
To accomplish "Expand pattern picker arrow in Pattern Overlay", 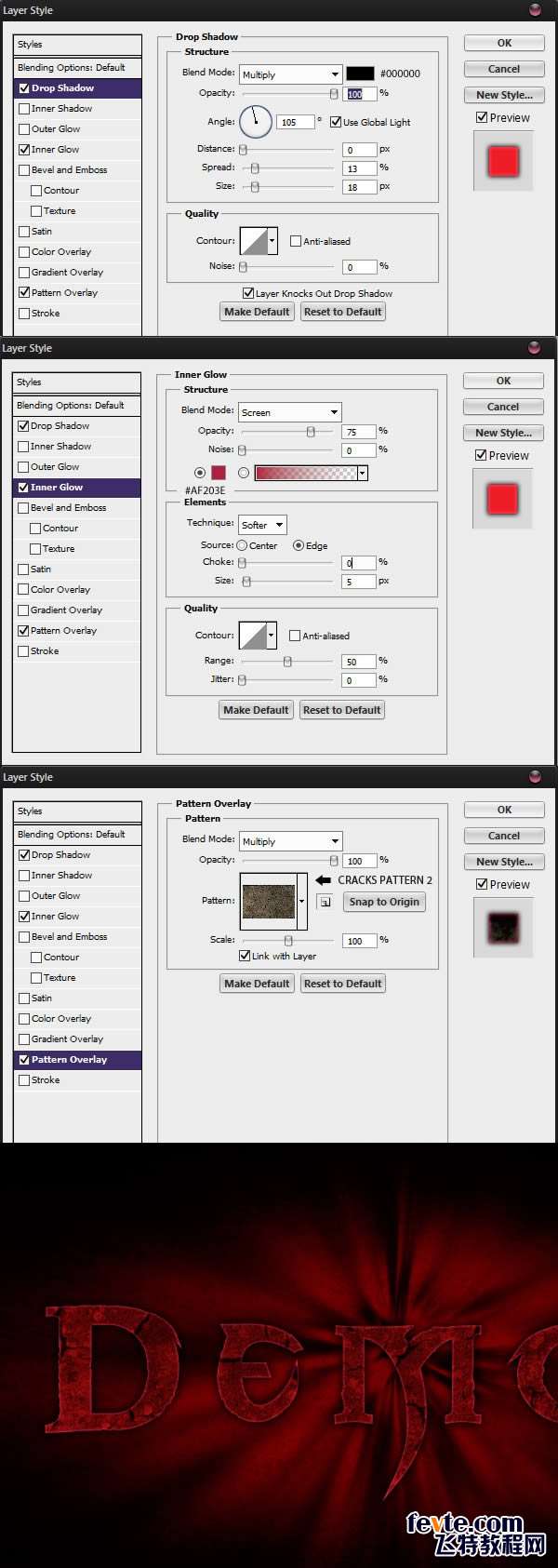I will 302,901.
